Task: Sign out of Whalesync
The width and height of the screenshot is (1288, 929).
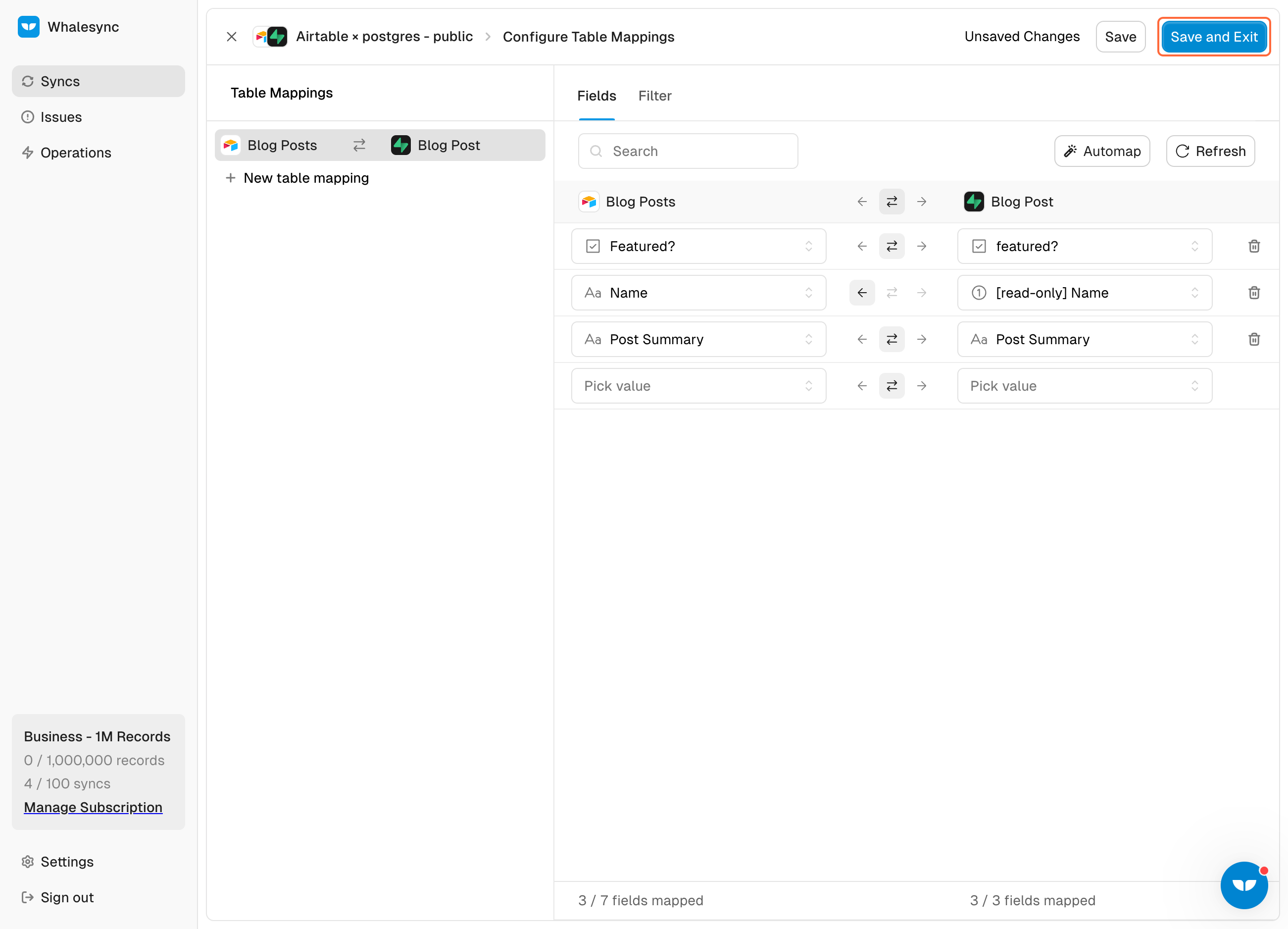Action: coord(98,897)
